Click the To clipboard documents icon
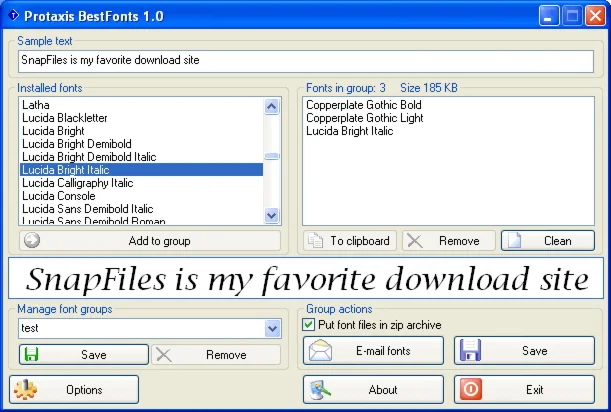 [x=315, y=240]
